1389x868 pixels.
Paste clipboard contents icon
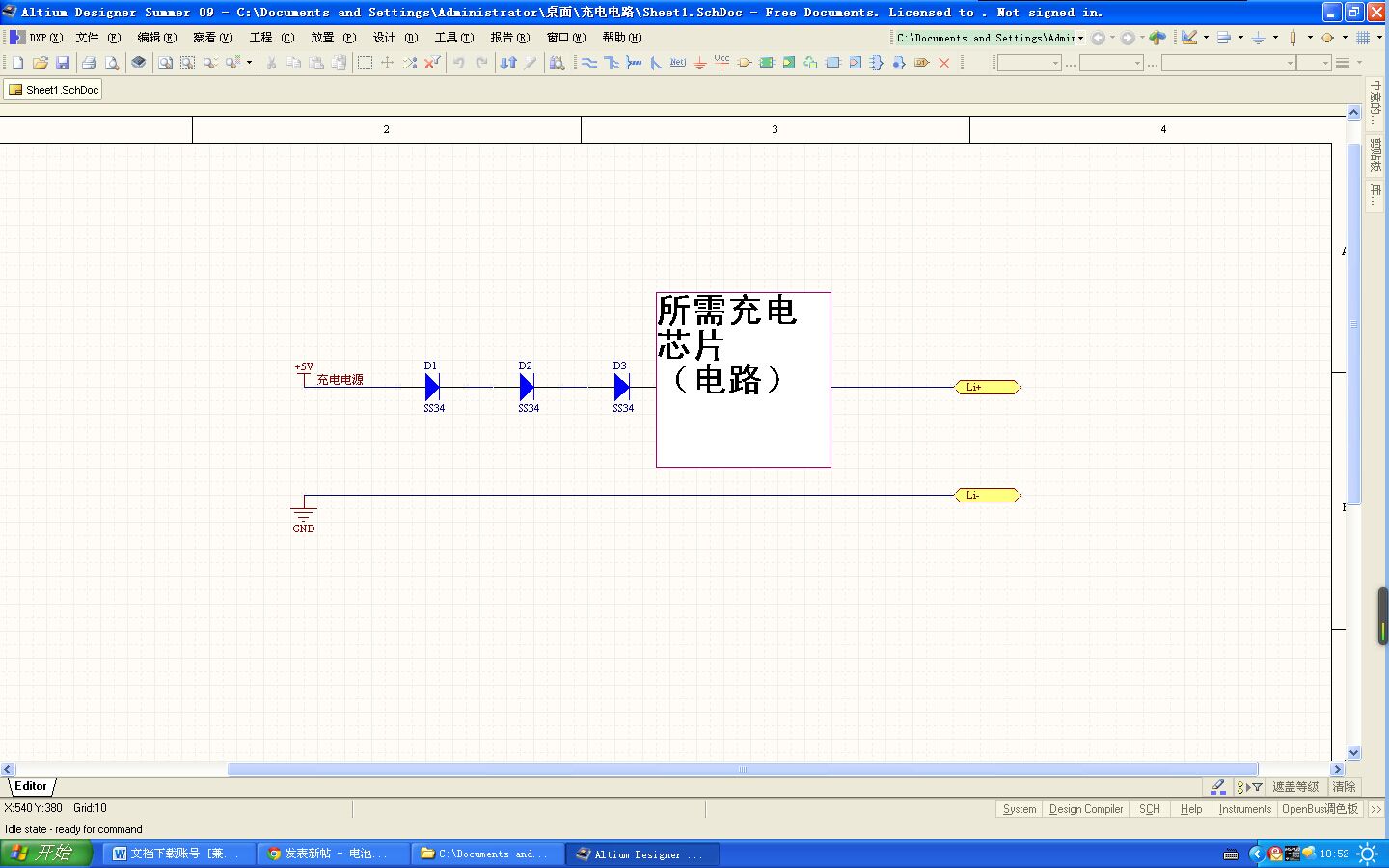[316, 63]
